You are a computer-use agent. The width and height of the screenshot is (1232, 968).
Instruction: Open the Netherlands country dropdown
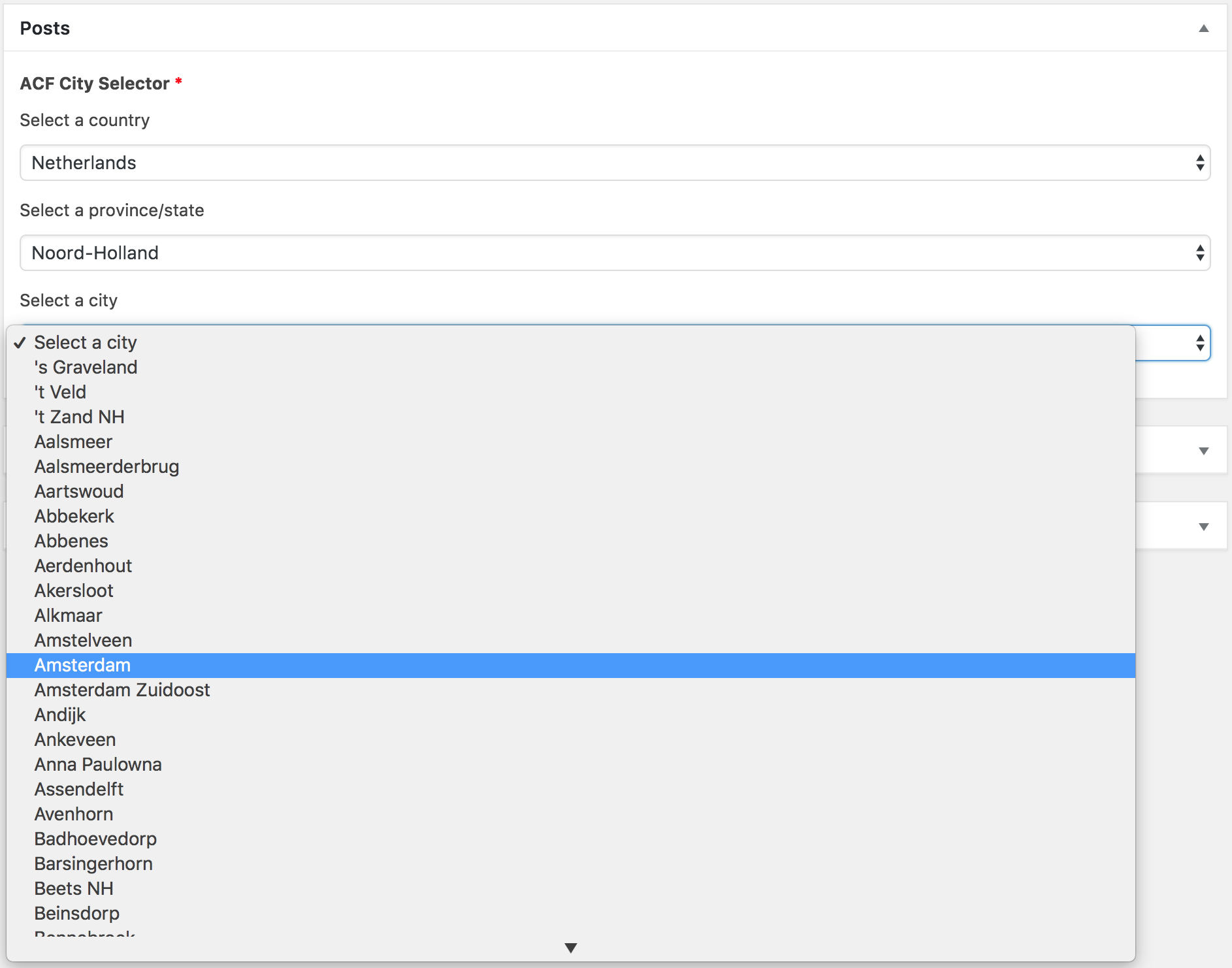[615, 163]
